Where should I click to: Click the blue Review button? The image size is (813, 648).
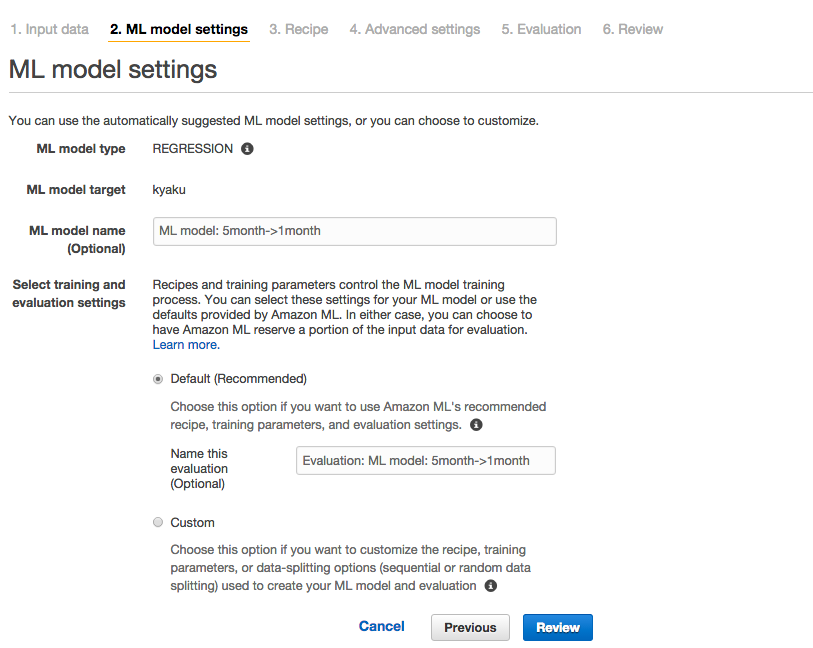pos(558,627)
